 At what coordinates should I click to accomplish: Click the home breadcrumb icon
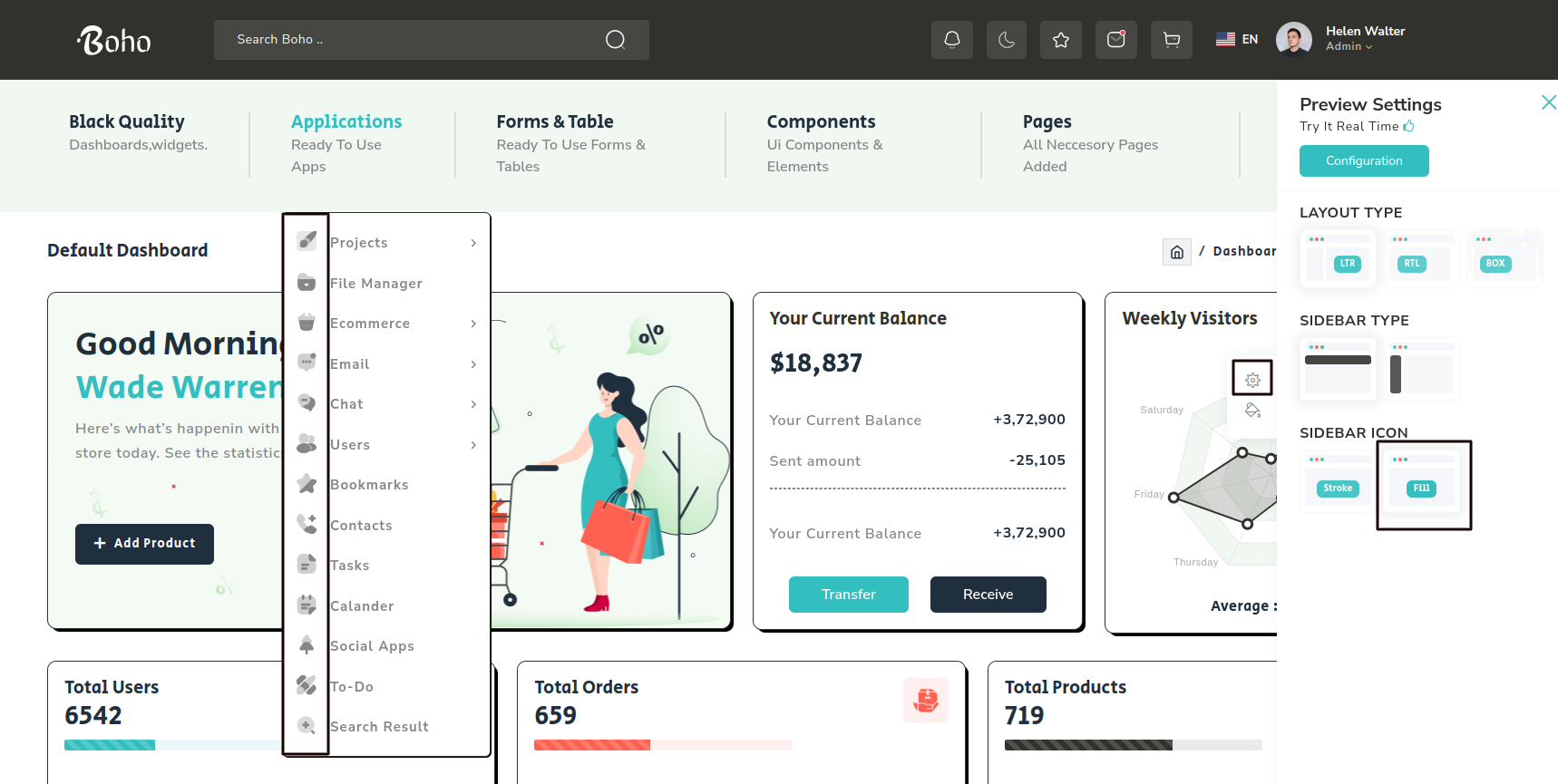click(x=1176, y=252)
